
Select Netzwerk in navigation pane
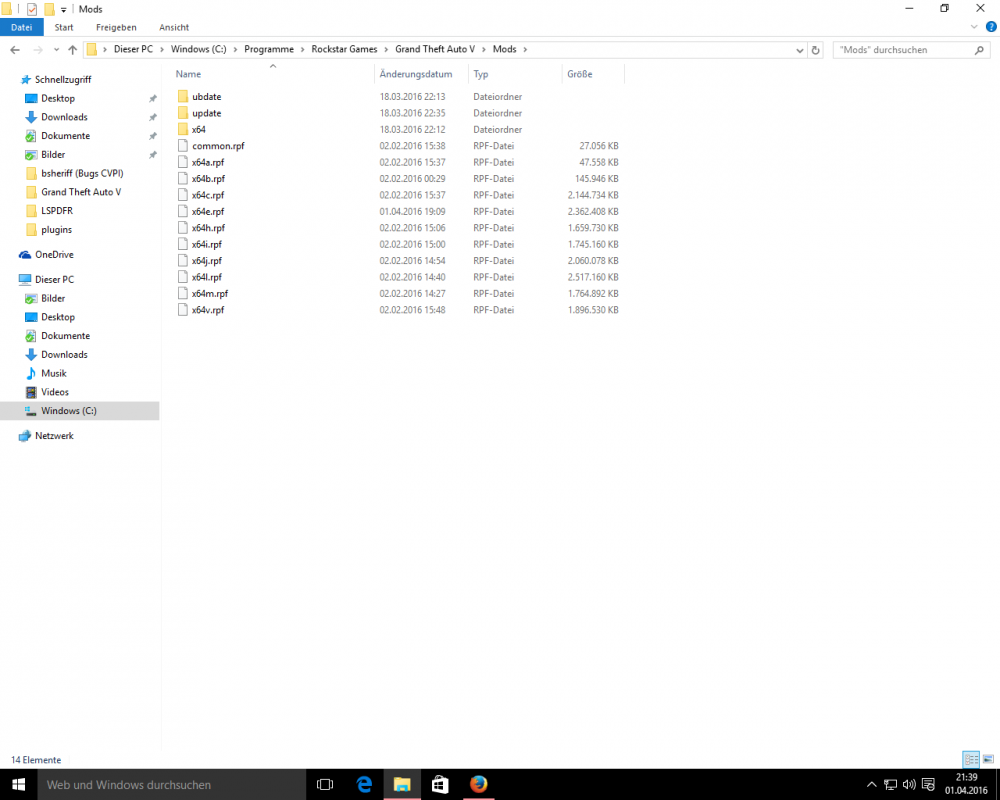tap(46, 436)
